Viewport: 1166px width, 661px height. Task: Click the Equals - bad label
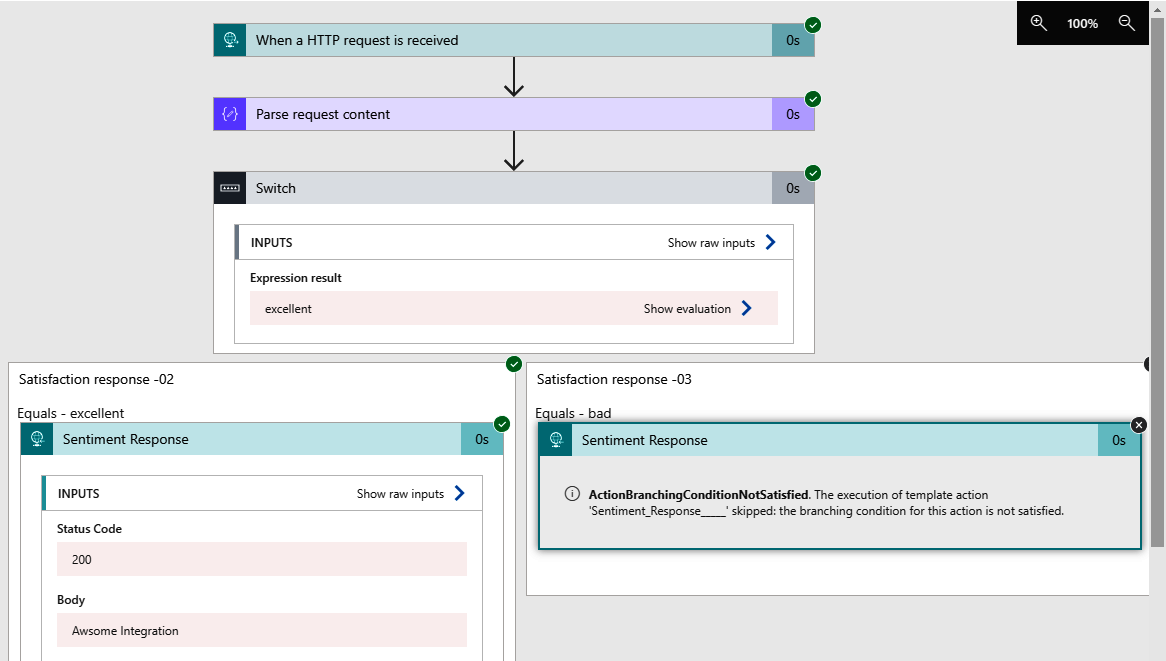[573, 413]
